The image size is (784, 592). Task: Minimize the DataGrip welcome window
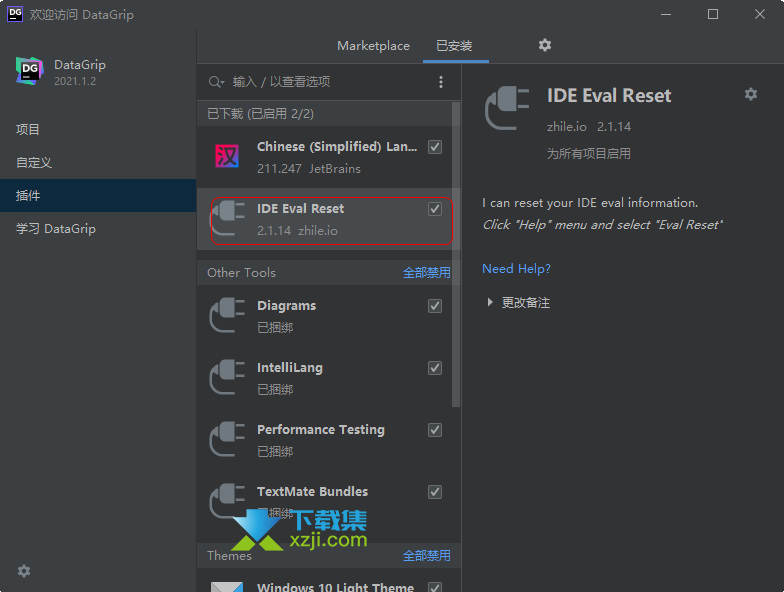pyautogui.click(x=666, y=14)
